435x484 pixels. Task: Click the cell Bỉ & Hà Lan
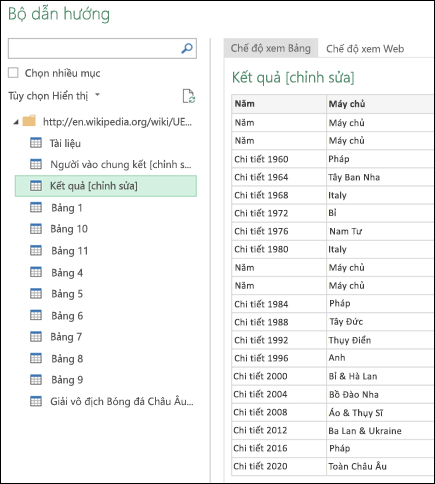pyautogui.click(x=380, y=376)
